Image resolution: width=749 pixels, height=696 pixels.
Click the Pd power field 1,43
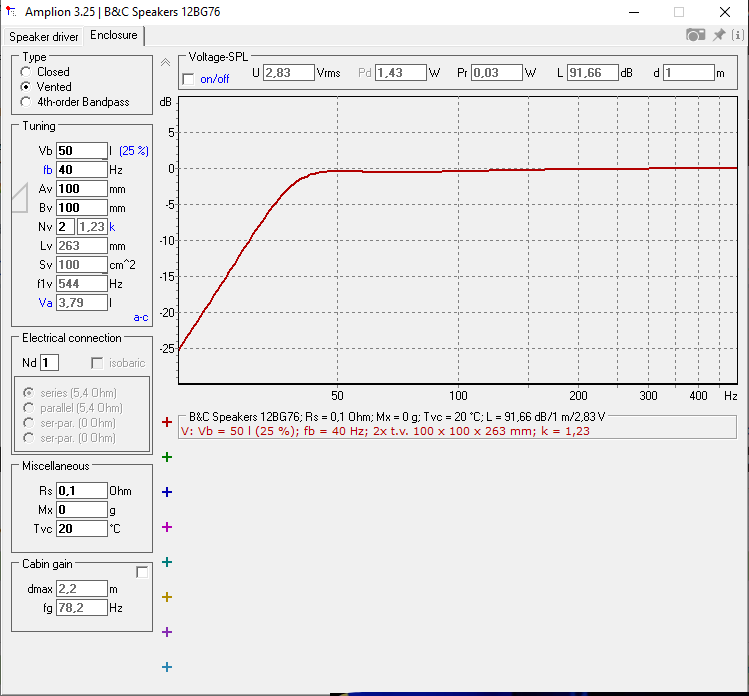(401, 73)
